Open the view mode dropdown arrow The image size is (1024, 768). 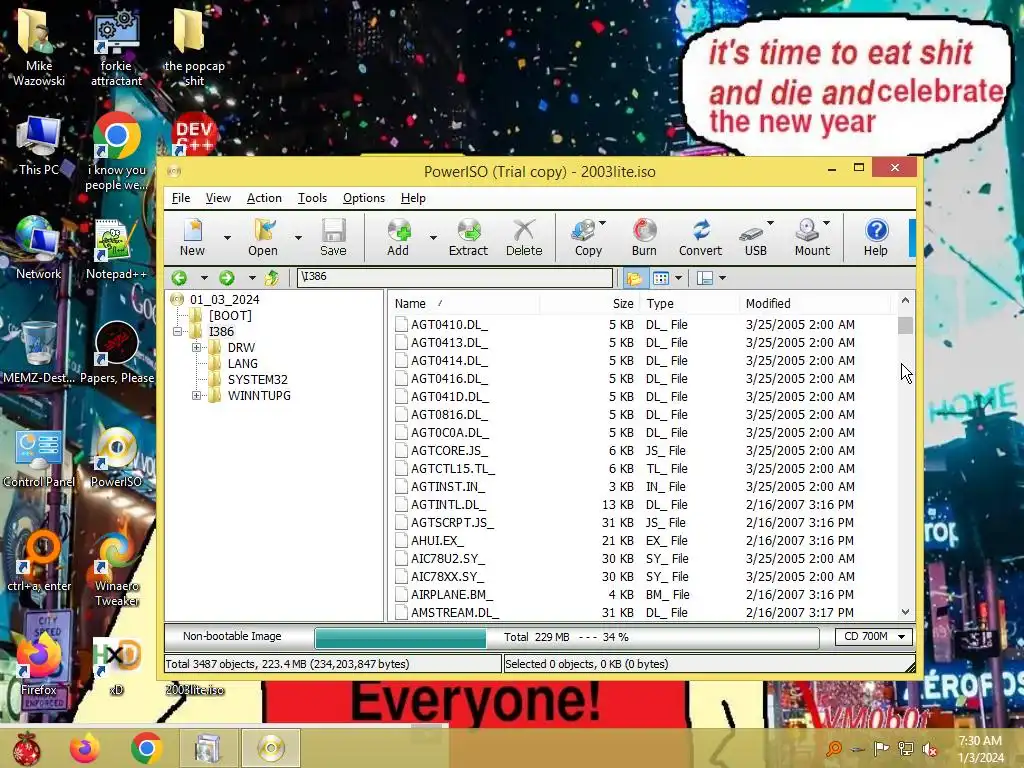click(679, 279)
